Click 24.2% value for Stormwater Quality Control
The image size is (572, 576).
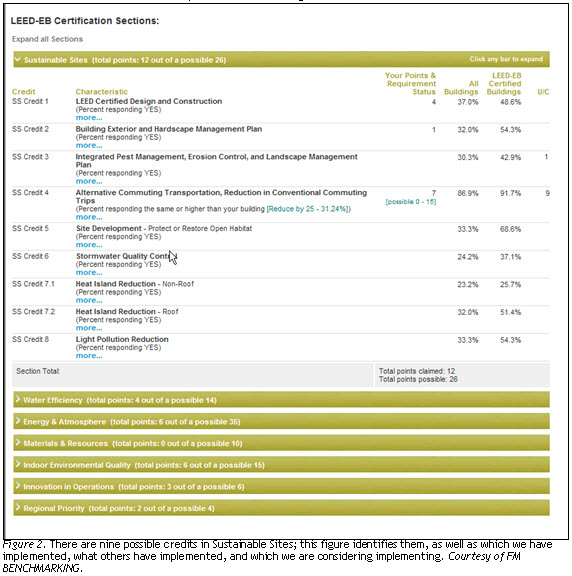point(468,257)
